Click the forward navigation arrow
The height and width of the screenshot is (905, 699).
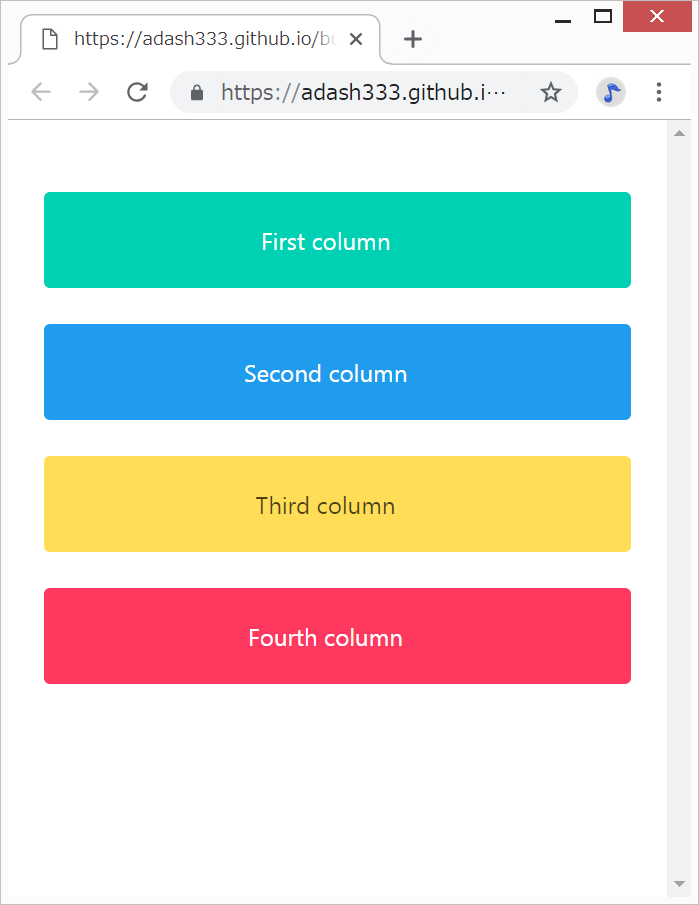[x=89, y=93]
